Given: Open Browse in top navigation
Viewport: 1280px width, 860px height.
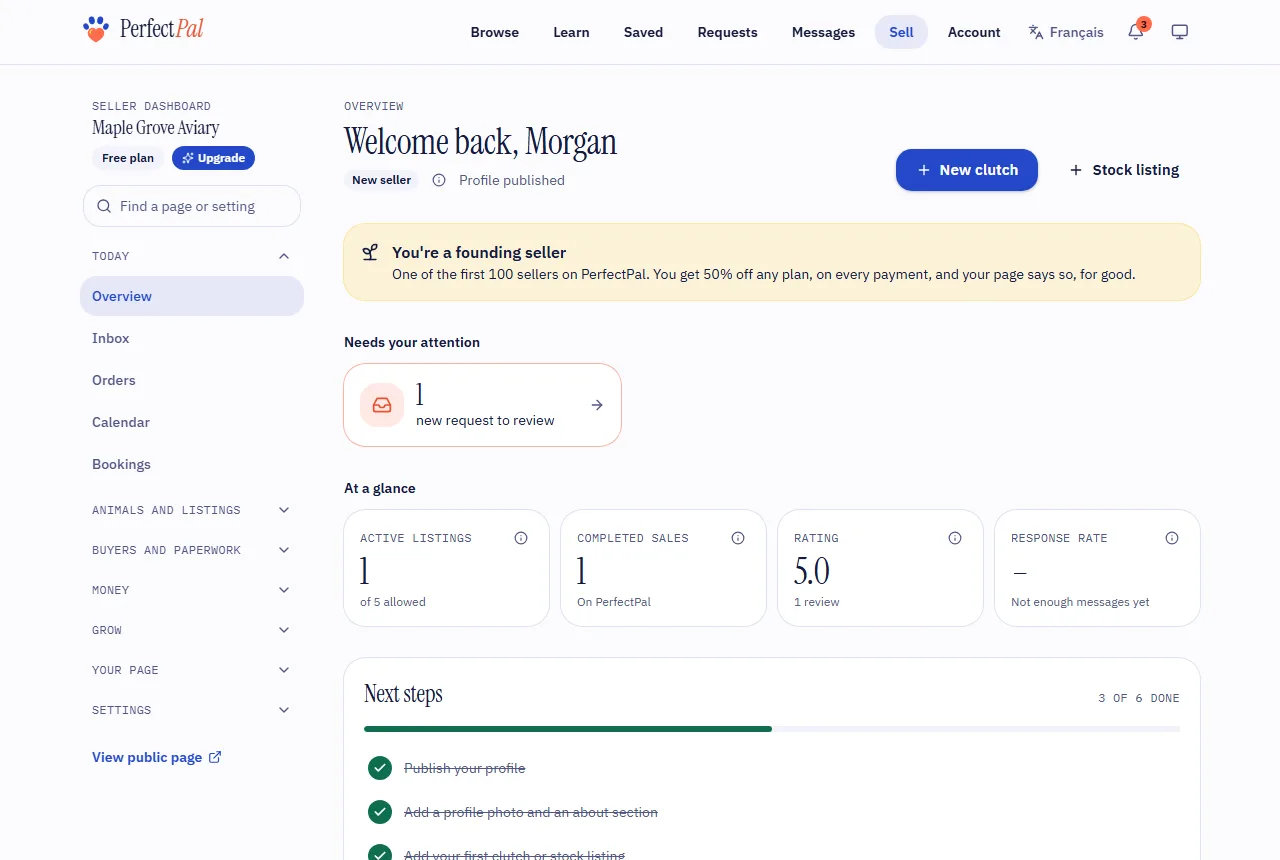Looking at the screenshot, I should 495,32.
